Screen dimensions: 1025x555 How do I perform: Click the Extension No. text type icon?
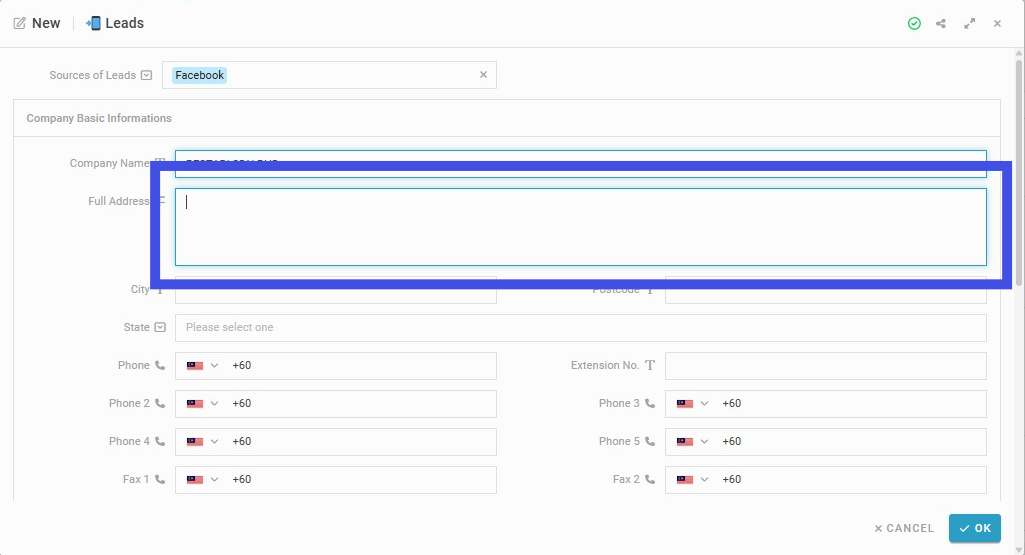click(x=649, y=365)
